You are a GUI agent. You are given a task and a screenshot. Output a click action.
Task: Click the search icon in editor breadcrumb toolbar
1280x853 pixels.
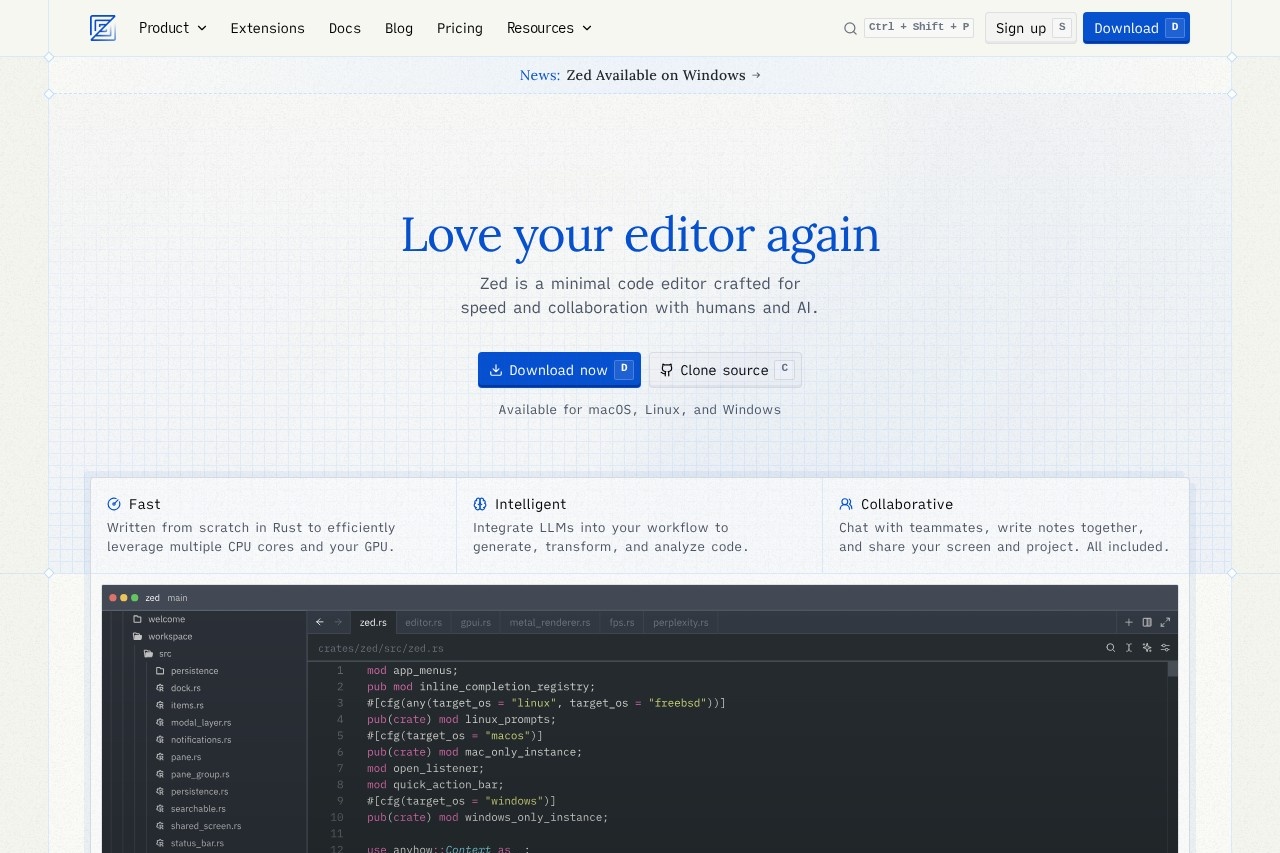[x=1110, y=648]
